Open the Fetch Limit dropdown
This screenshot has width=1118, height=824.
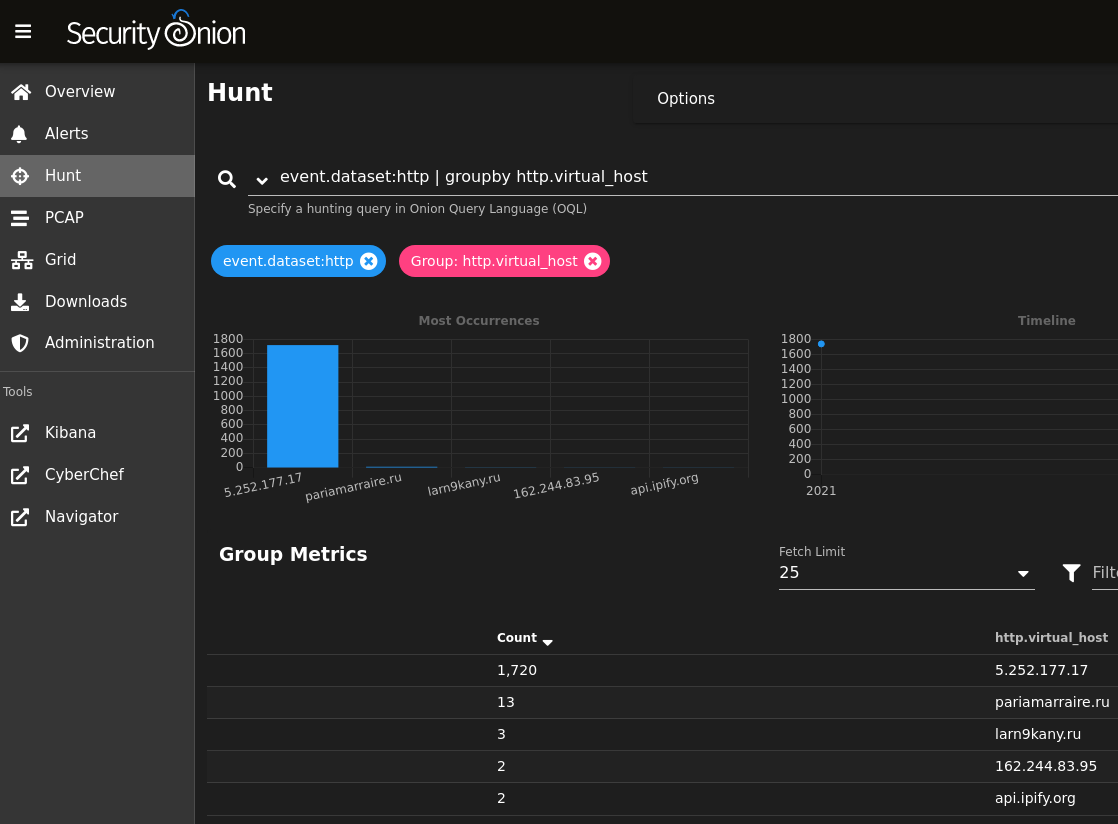click(906, 573)
